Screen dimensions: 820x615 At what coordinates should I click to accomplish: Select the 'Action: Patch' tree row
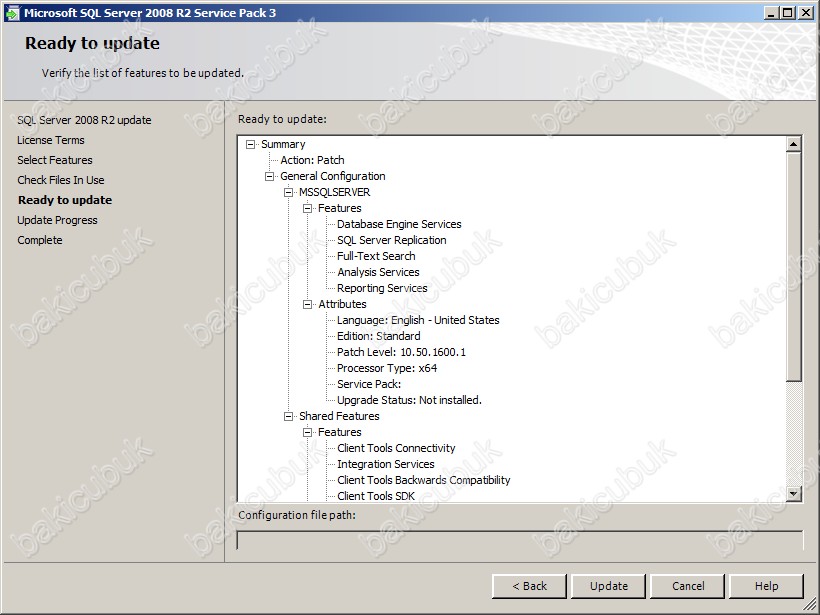[312, 160]
